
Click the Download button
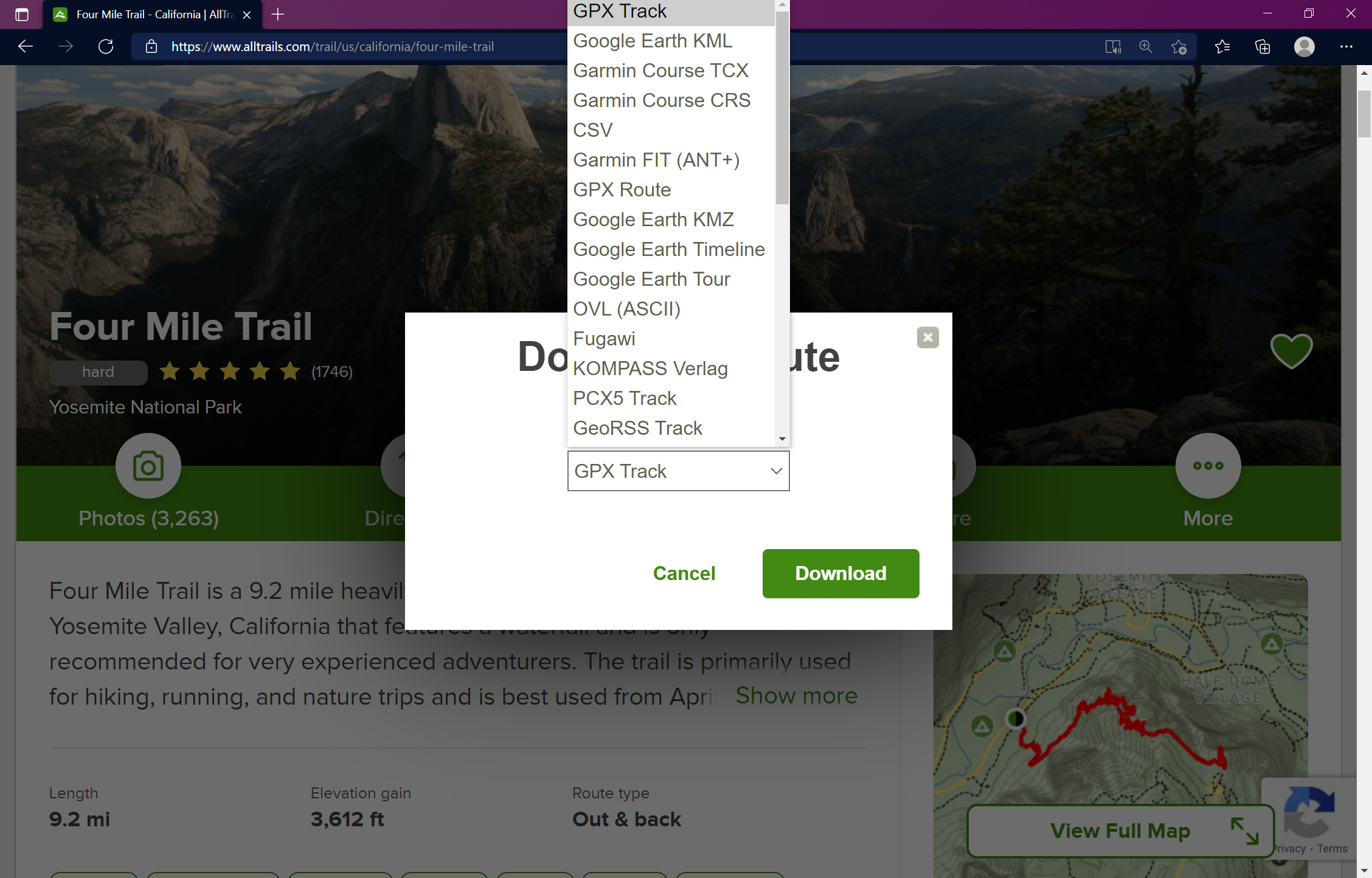(x=841, y=573)
